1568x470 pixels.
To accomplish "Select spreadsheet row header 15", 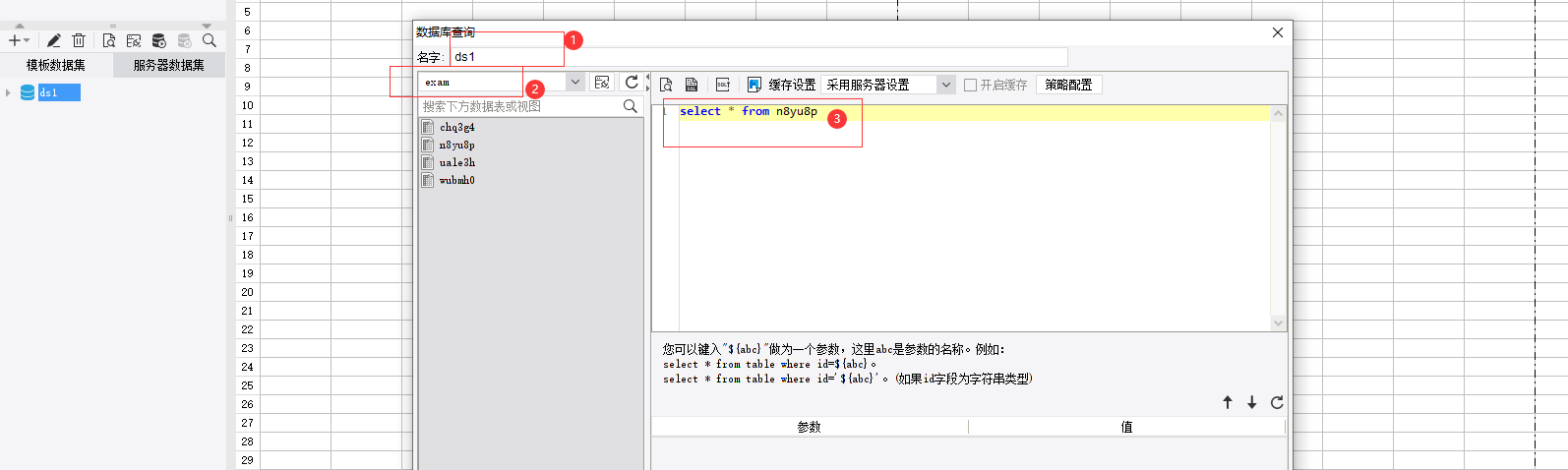I will [248, 199].
